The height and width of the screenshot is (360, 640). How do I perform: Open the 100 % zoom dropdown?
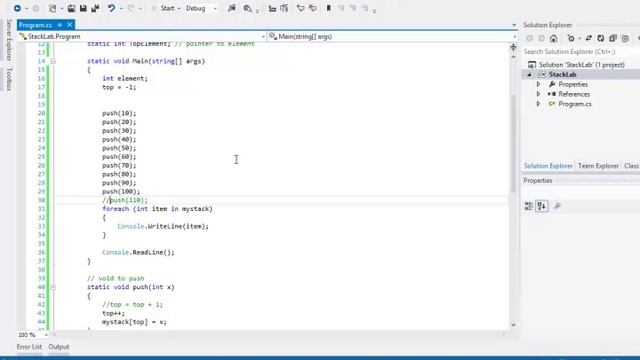46,335
